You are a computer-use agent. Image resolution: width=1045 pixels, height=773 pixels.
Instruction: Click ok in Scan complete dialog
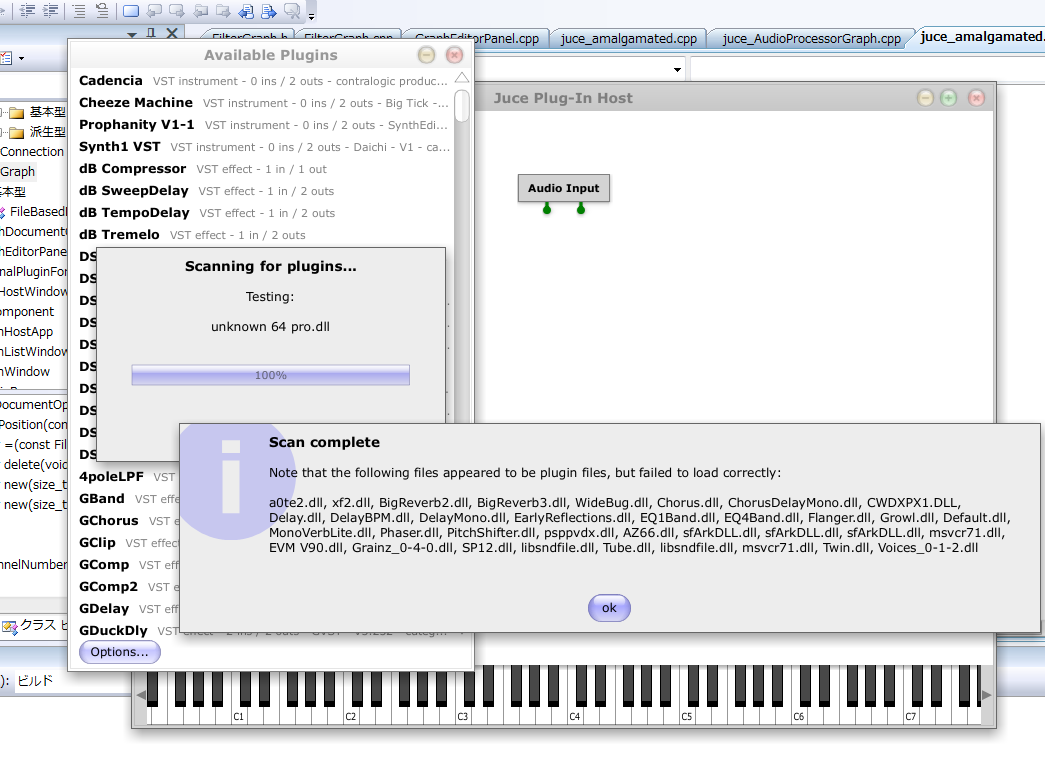[x=609, y=608]
